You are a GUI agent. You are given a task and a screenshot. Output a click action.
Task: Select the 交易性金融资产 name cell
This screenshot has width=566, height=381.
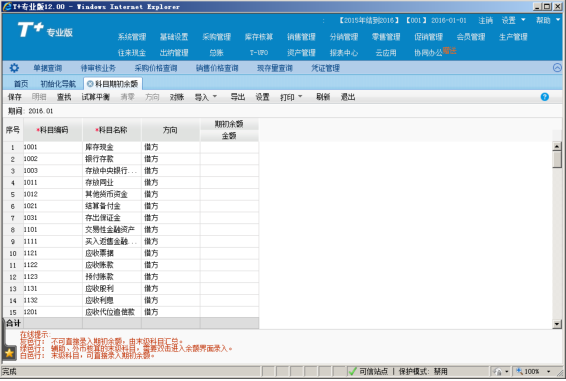coord(112,230)
